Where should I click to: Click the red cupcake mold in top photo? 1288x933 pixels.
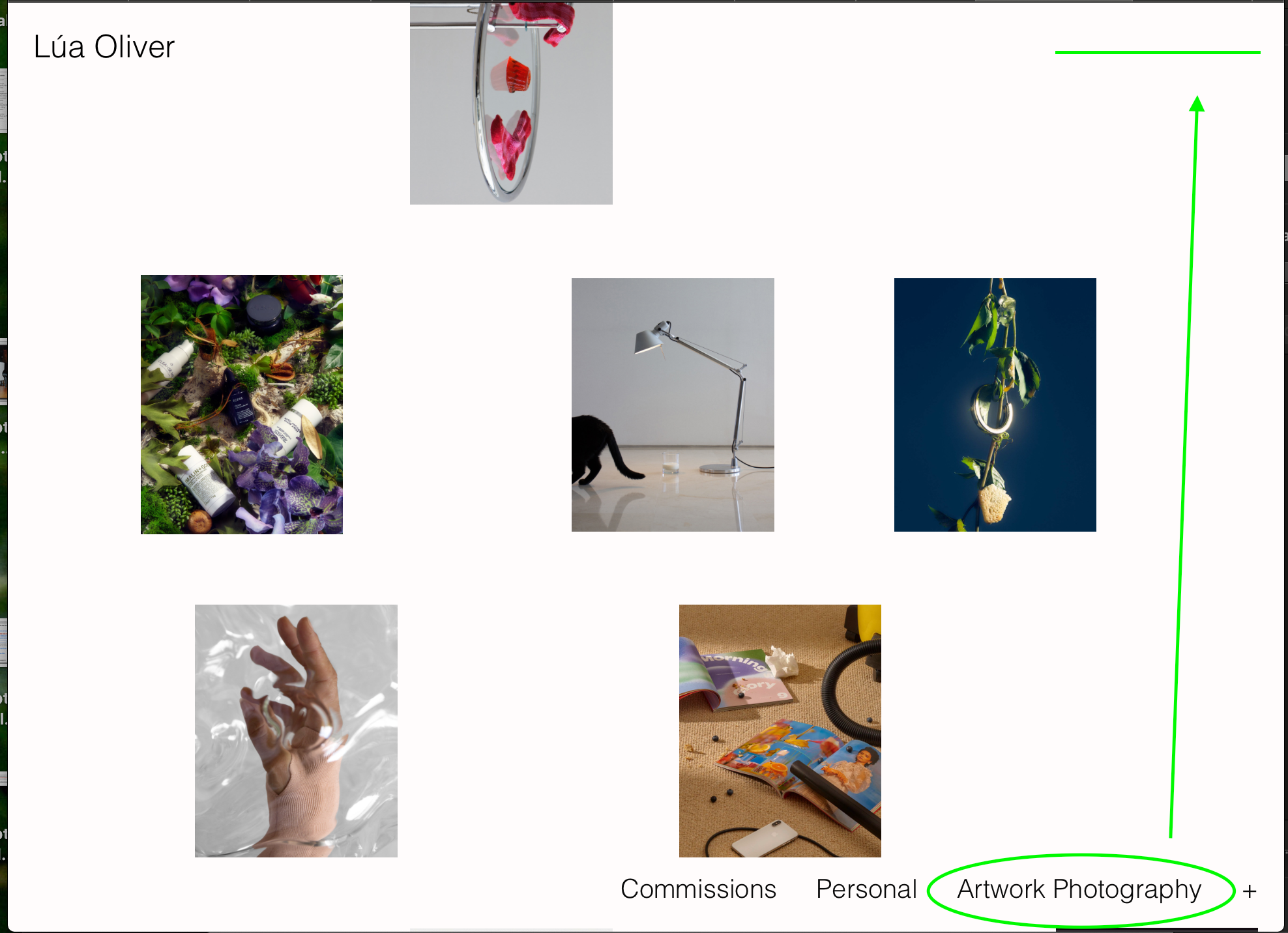[x=510, y=74]
